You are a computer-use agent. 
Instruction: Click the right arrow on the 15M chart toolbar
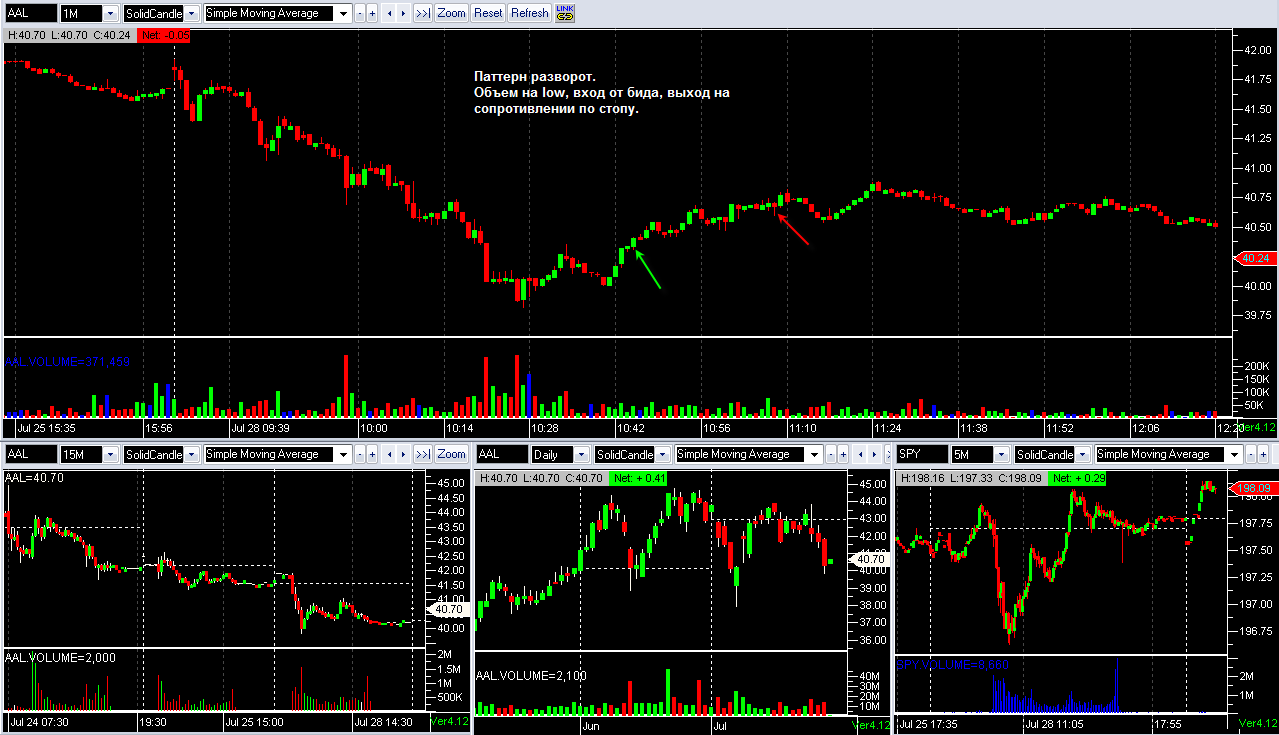[x=403, y=454]
